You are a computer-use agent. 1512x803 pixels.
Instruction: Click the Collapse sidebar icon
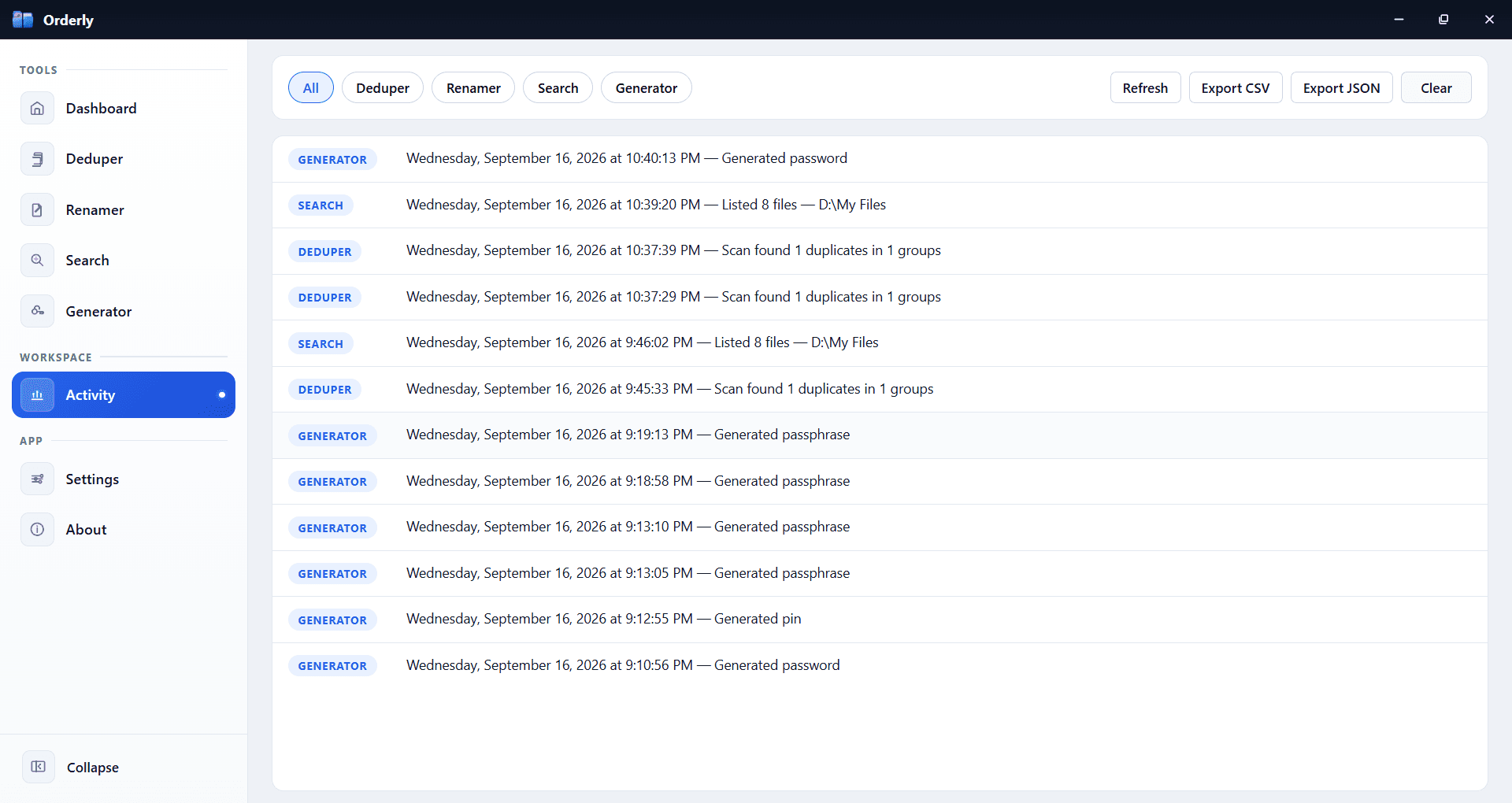coord(38,767)
